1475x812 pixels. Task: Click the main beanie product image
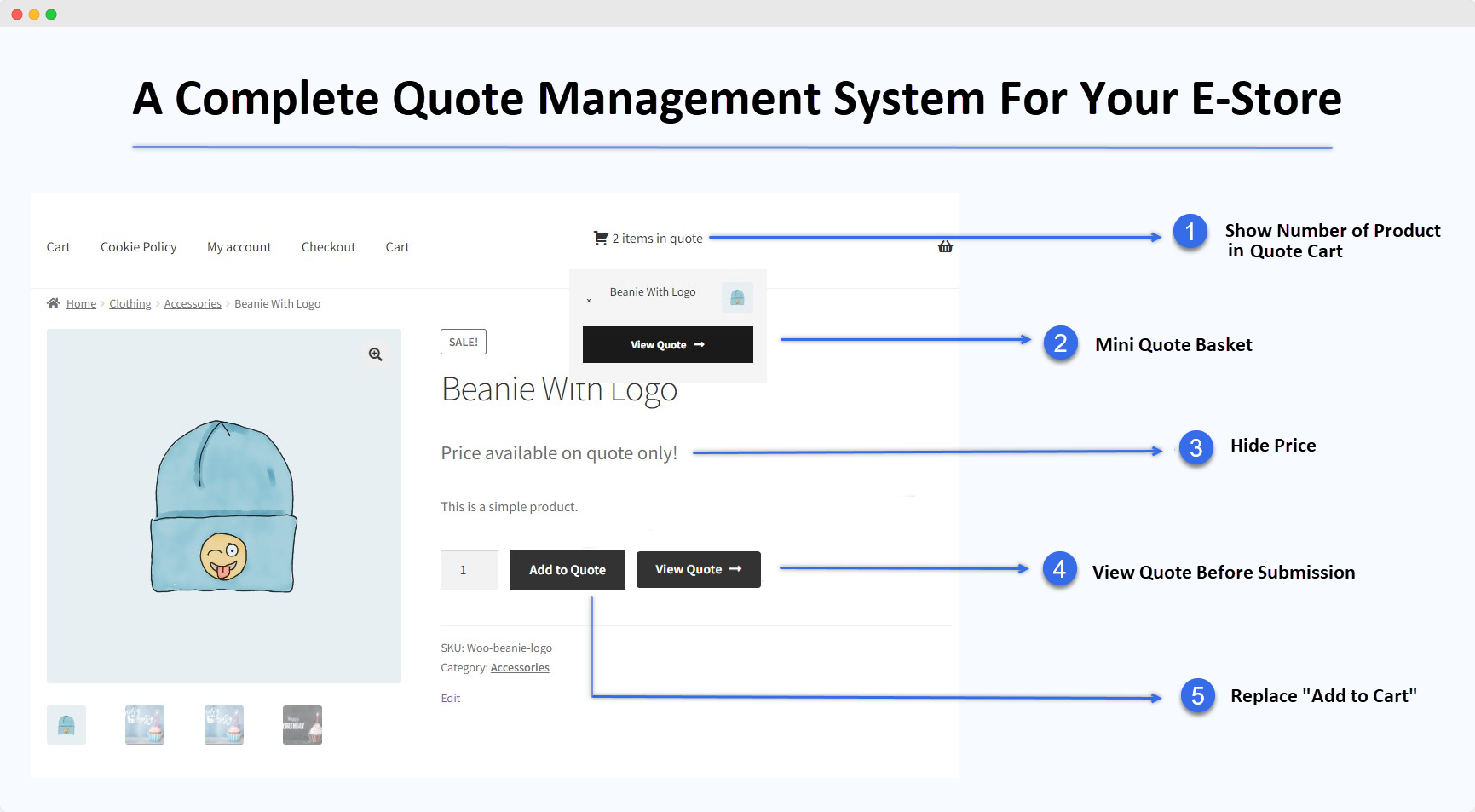pos(223,506)
